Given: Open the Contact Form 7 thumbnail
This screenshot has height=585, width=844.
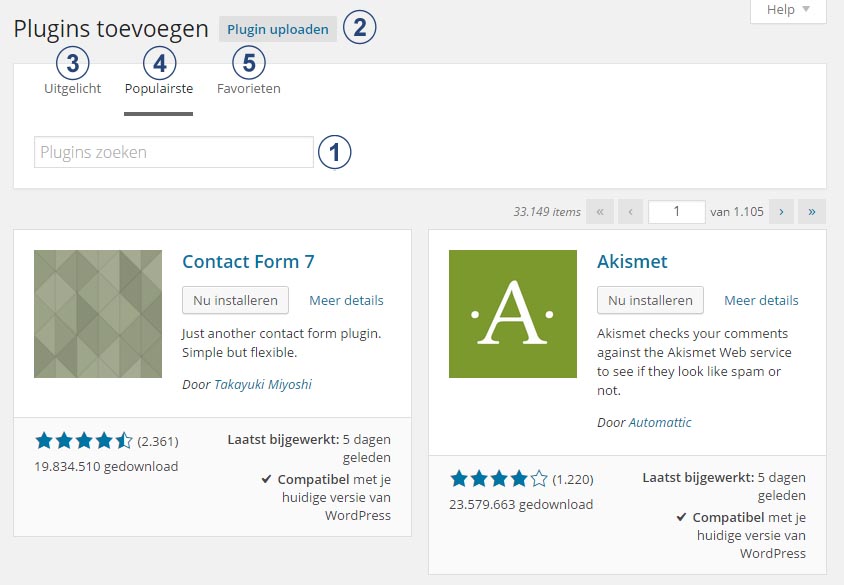Looking at the screenshot, I should (x=98, y=314).
